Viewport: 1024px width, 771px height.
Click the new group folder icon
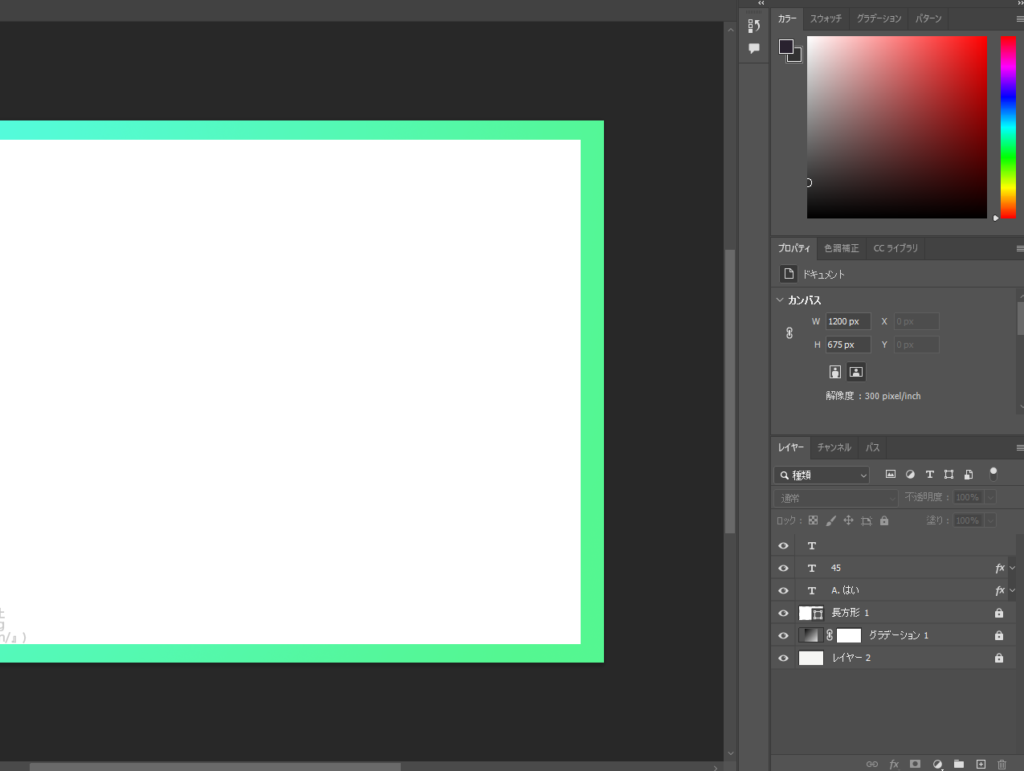[958, 764]
